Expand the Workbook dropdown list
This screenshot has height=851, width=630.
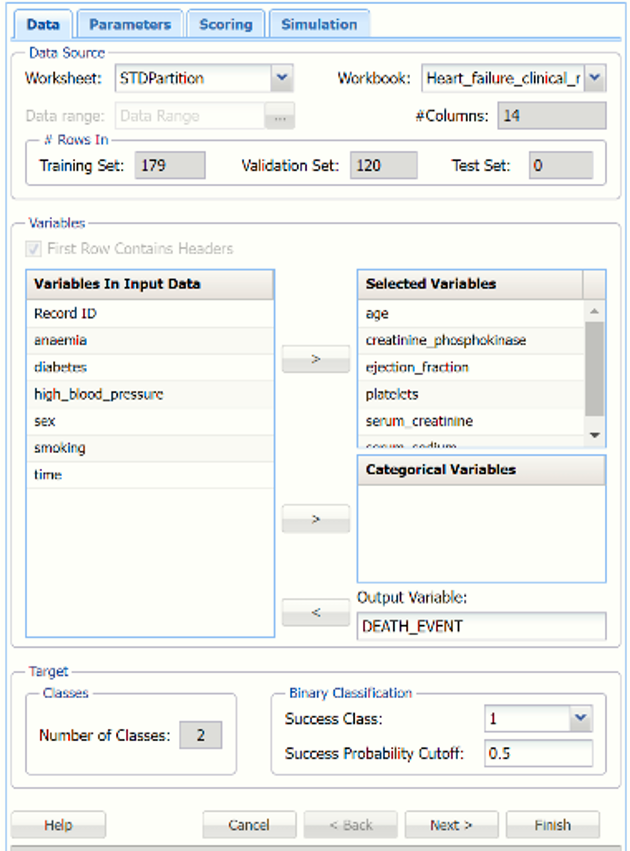pyautogui.click(x=595, y=77)
